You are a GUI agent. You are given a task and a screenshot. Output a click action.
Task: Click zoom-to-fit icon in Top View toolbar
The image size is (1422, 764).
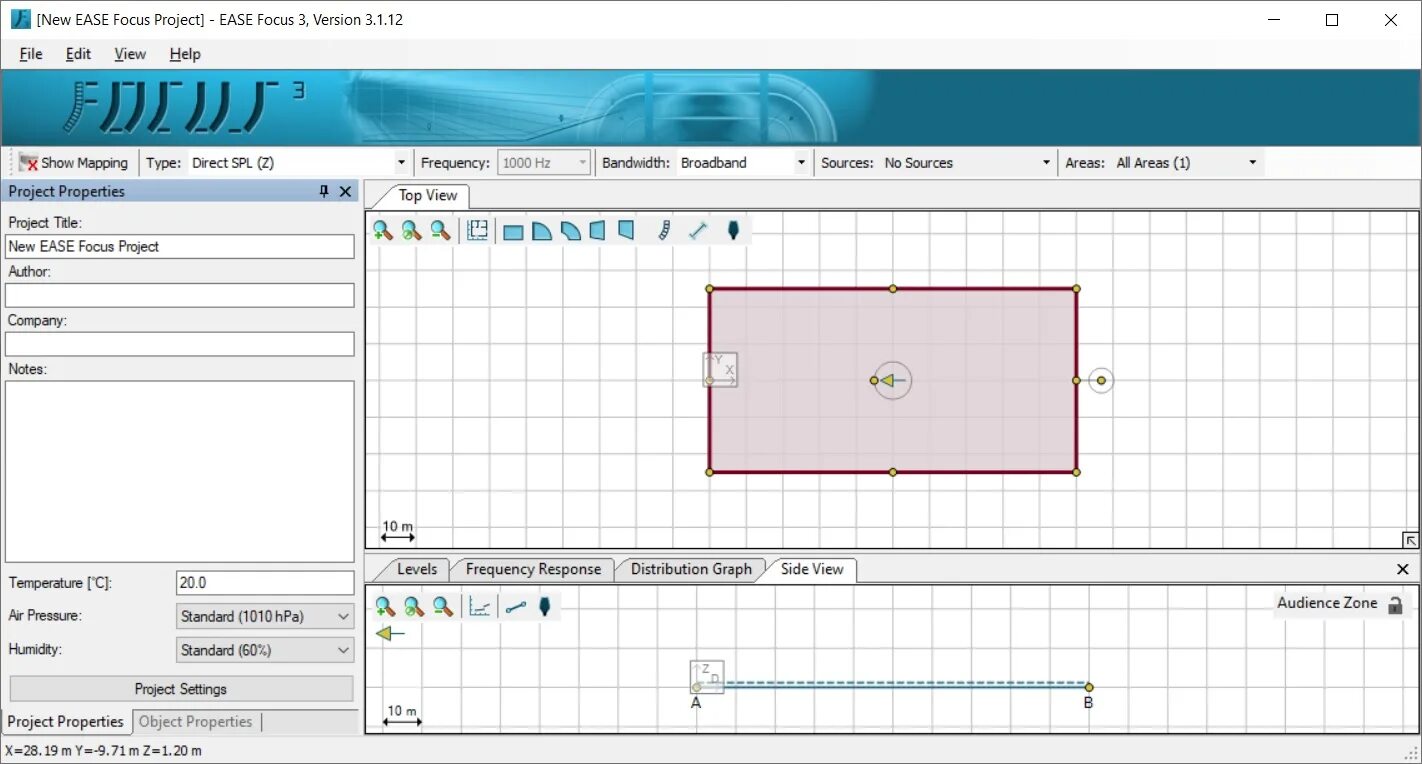click(x=411, y=231)
